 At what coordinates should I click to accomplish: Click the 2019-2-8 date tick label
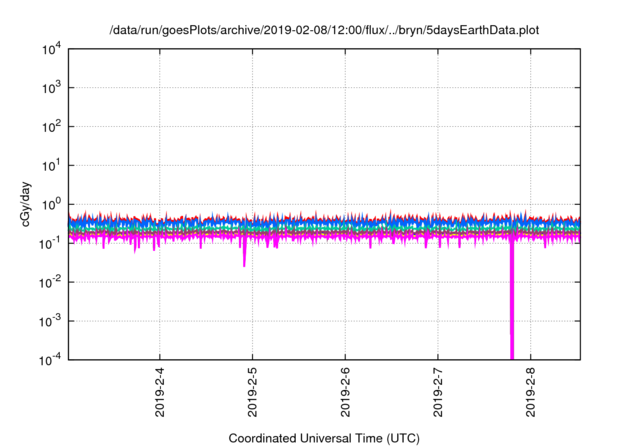(531, 392)
